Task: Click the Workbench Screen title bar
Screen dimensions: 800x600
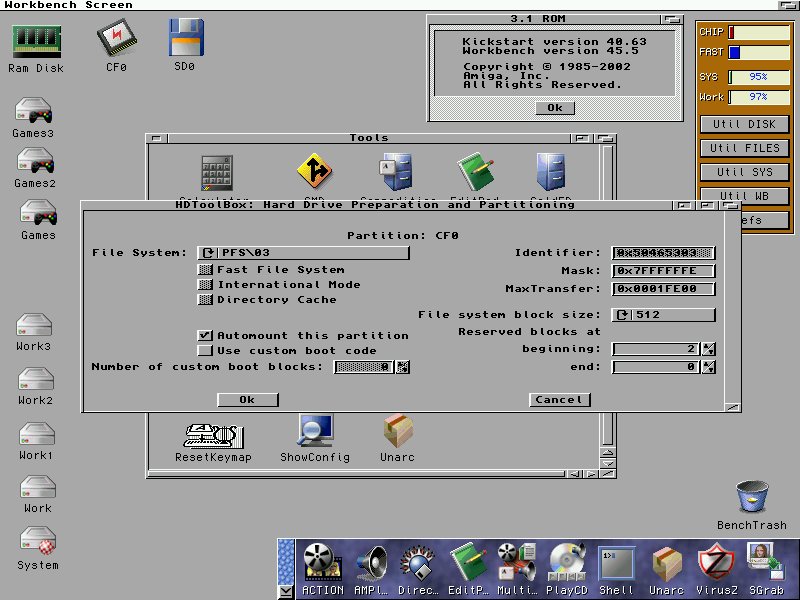Action: (x=388, y=5)
